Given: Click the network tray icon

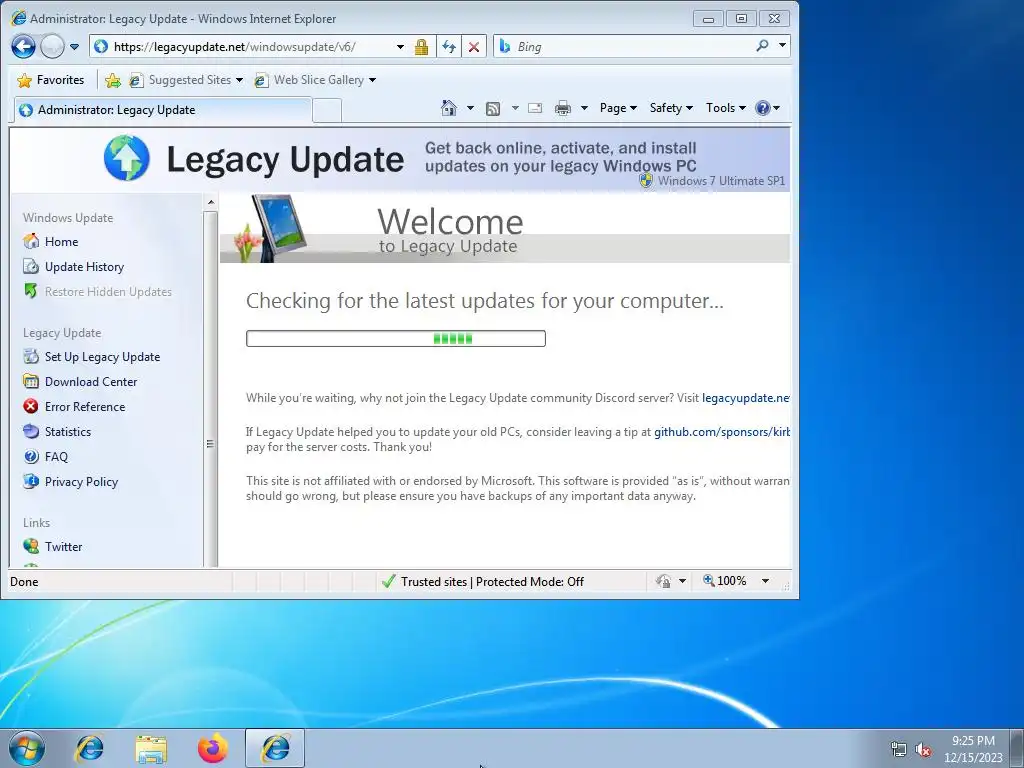Looking at the screenshot, I should point(899,749).
